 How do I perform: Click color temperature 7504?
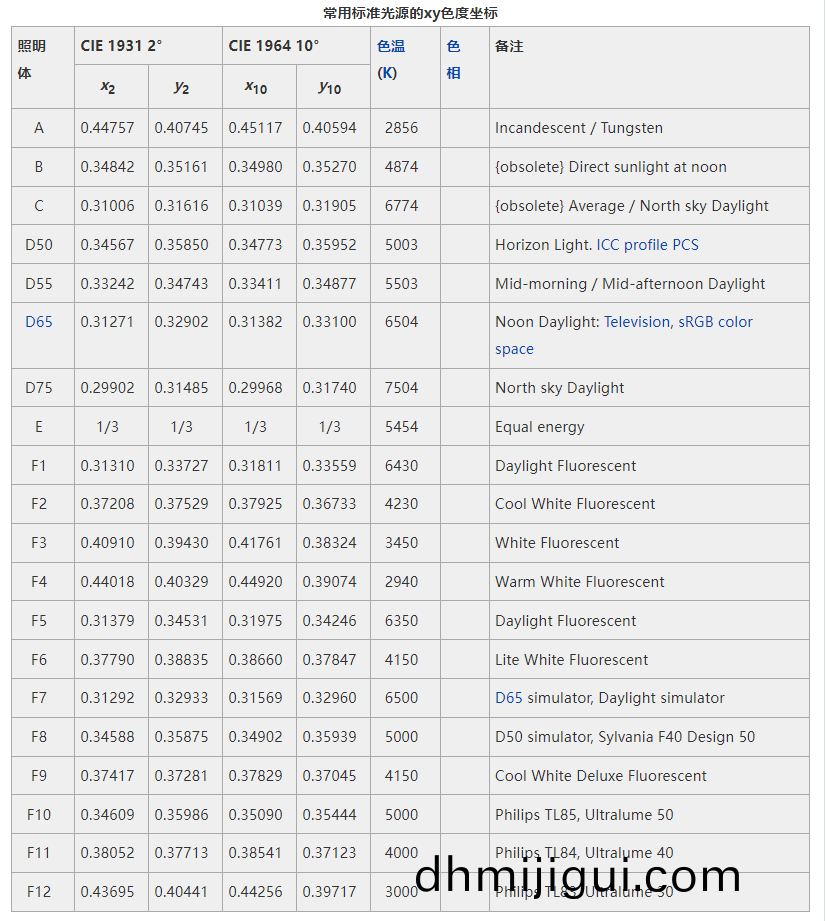point(401,388)
